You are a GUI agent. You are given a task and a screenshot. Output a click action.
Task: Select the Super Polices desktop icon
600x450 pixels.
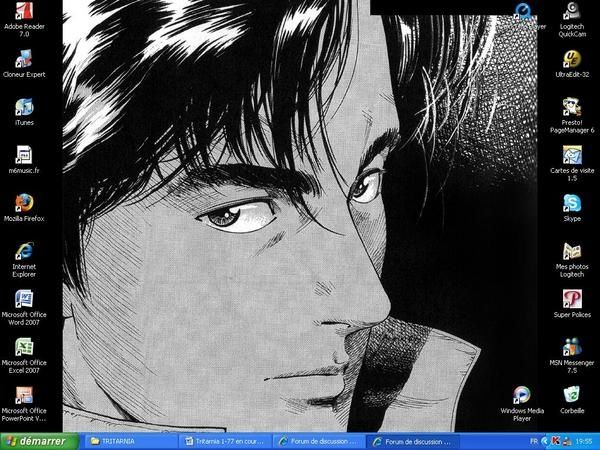point(572,304)
